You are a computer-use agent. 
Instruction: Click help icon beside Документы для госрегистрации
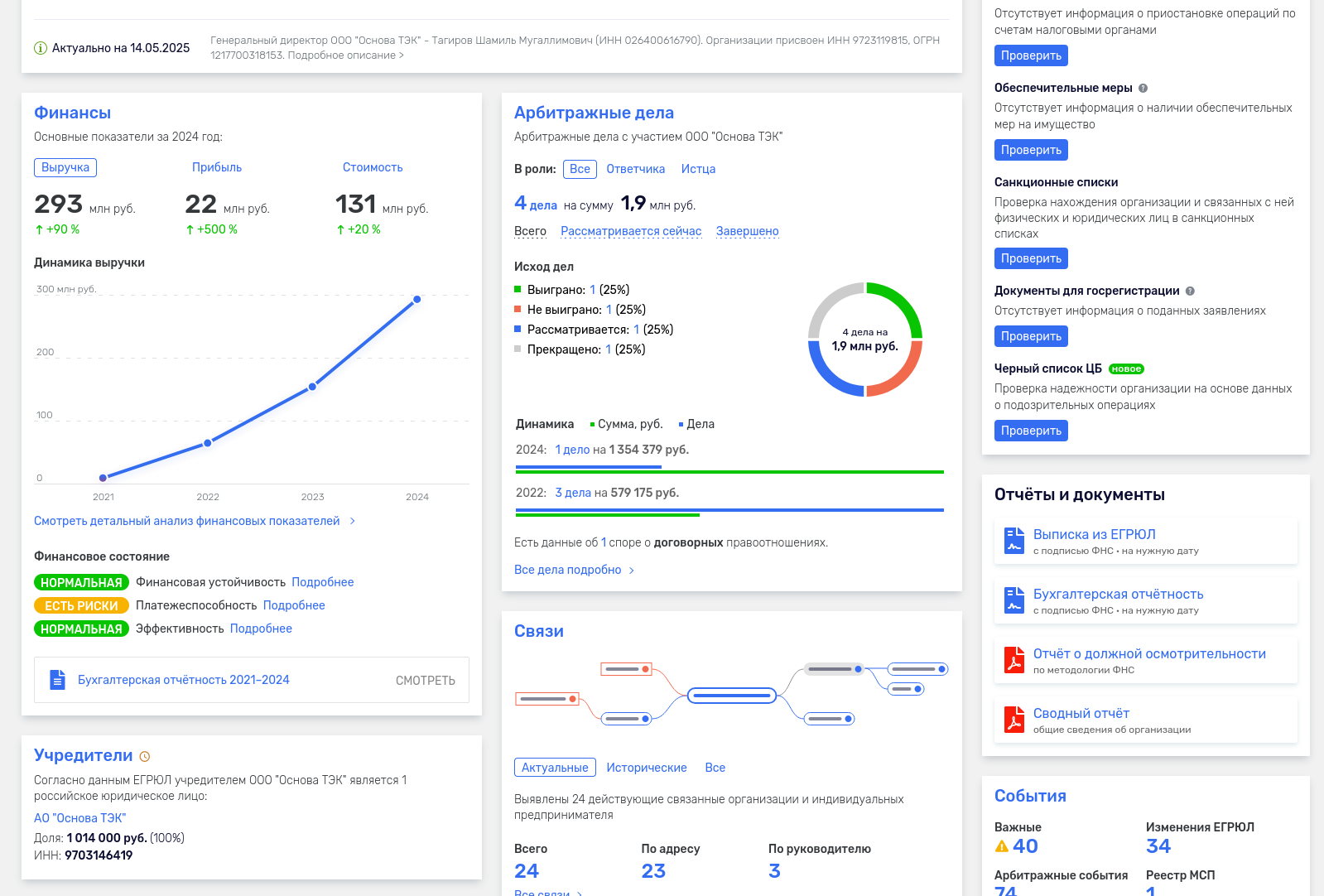(x=1190, y=291)
